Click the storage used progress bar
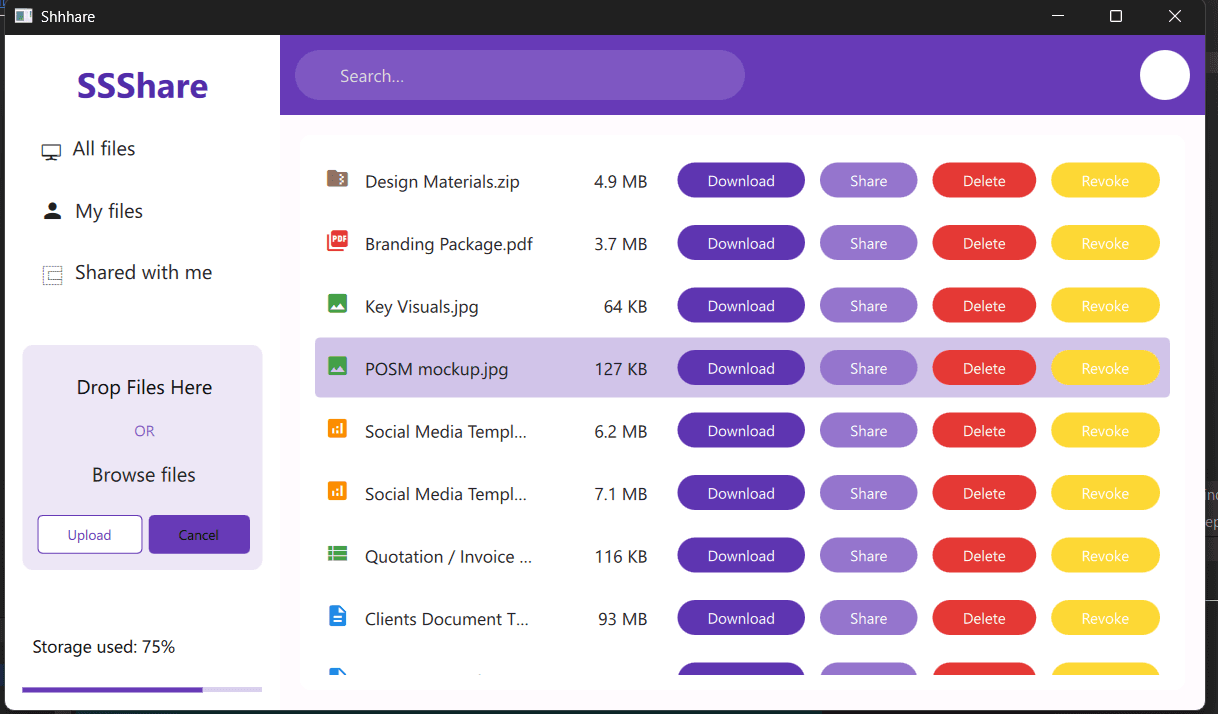Image resolution: width=1218 pixels, height=714 pixels. coord(142,689)
